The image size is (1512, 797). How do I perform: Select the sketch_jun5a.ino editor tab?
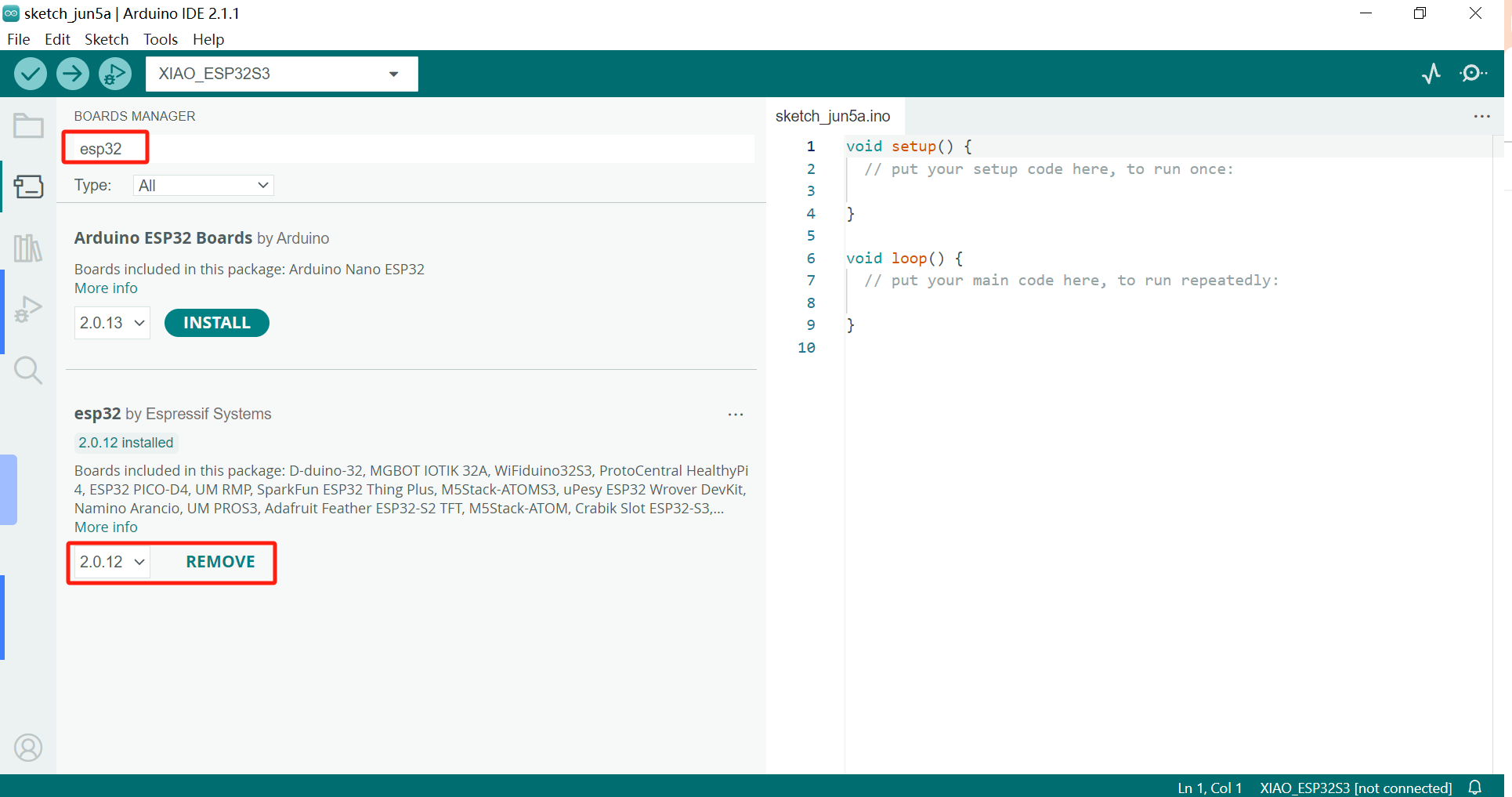(x=833, y=116)
